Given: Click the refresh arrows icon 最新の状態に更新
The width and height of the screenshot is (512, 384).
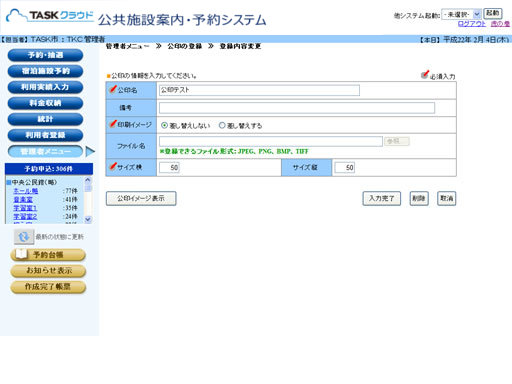Looking at the screenshot, I should 24,237.
